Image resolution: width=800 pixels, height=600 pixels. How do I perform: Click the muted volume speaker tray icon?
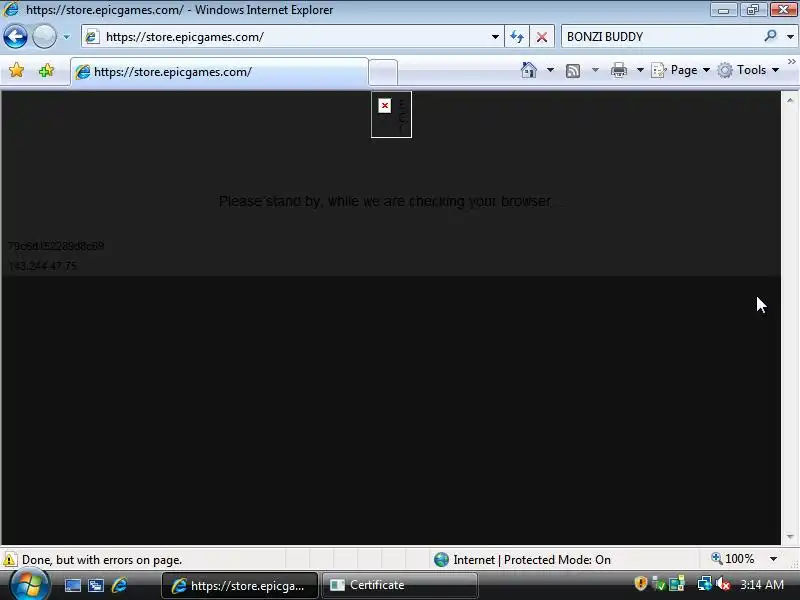722,583
